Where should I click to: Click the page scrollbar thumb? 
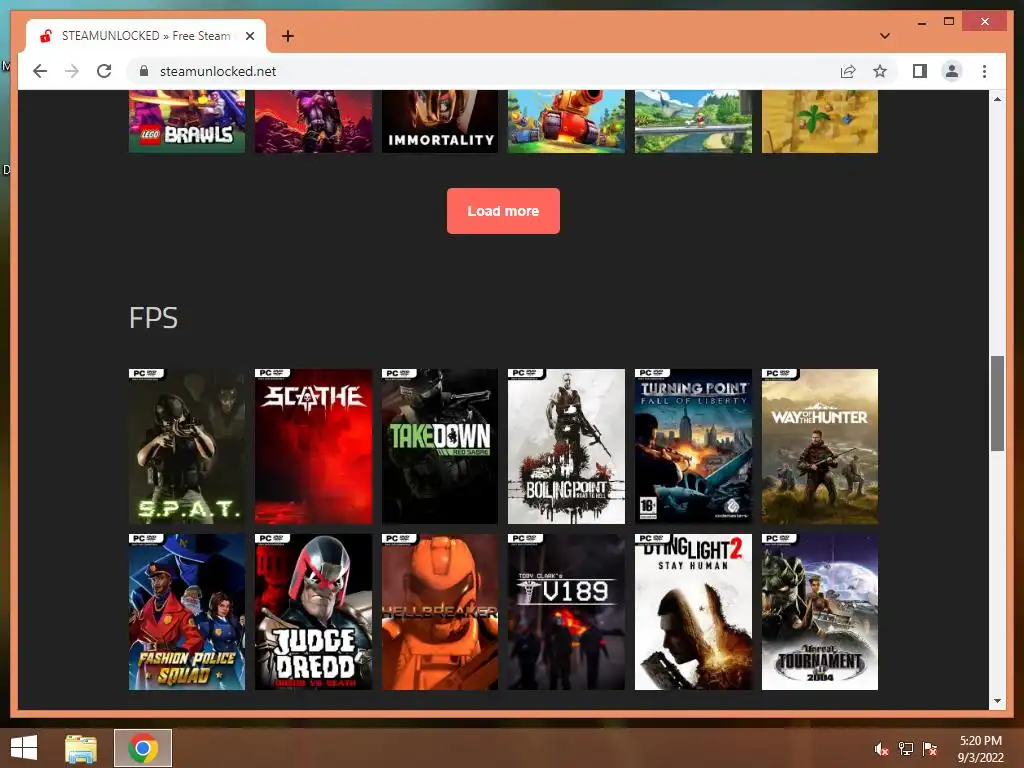pyautogui.click(x=997, y=403)
